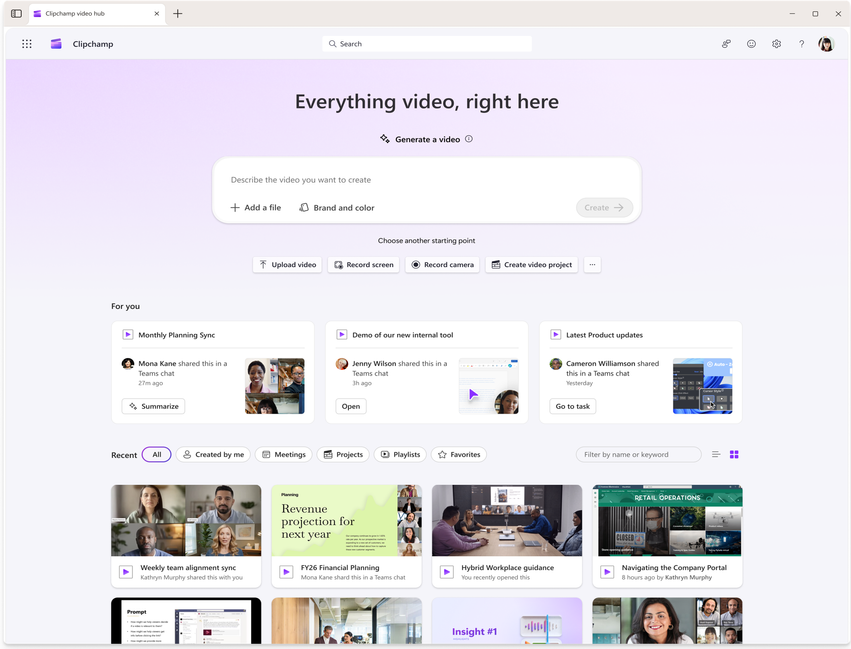
Task: Click Weekly team alignment sync title text
Action: click(188, 567)
